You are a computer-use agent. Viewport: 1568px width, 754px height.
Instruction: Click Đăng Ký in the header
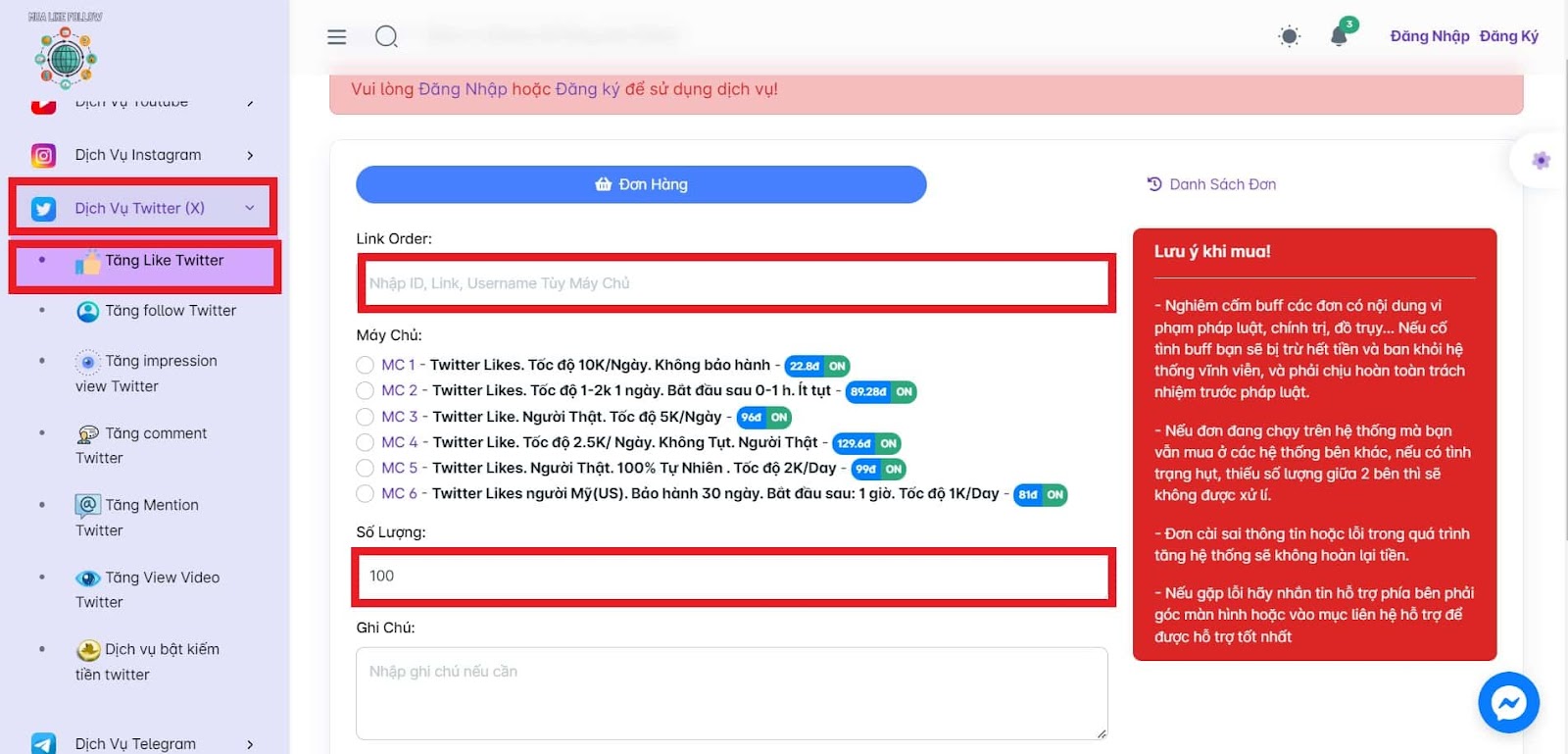pos(1509,36)
